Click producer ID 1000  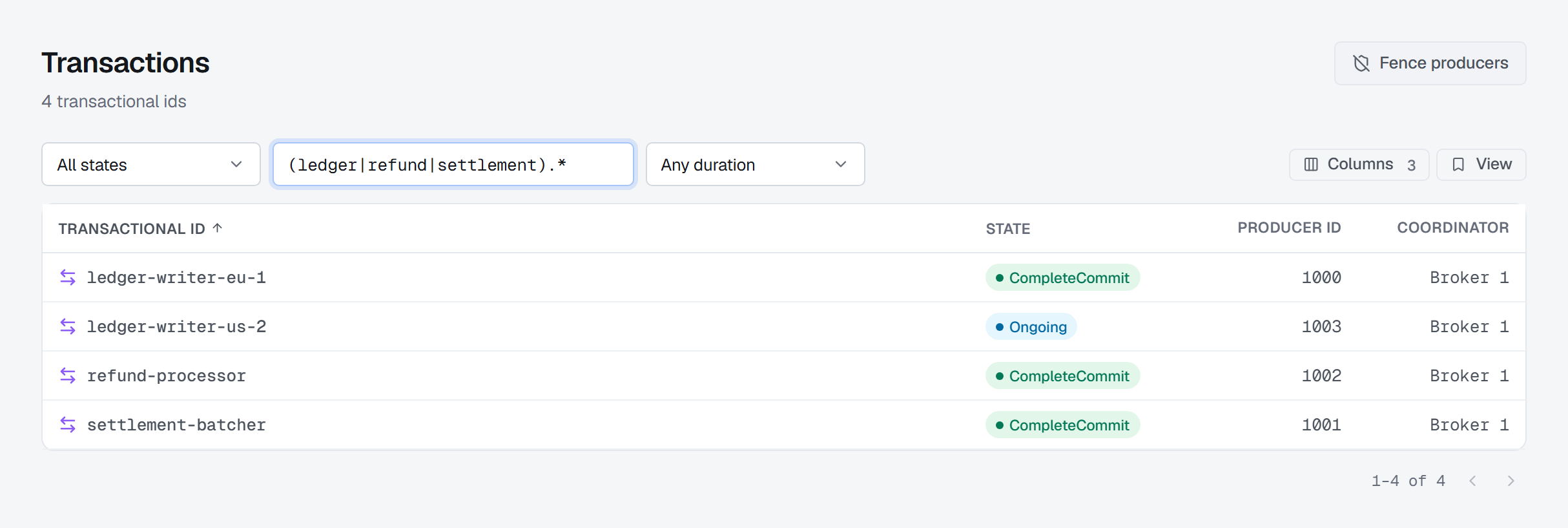(x=1321, y=278)
